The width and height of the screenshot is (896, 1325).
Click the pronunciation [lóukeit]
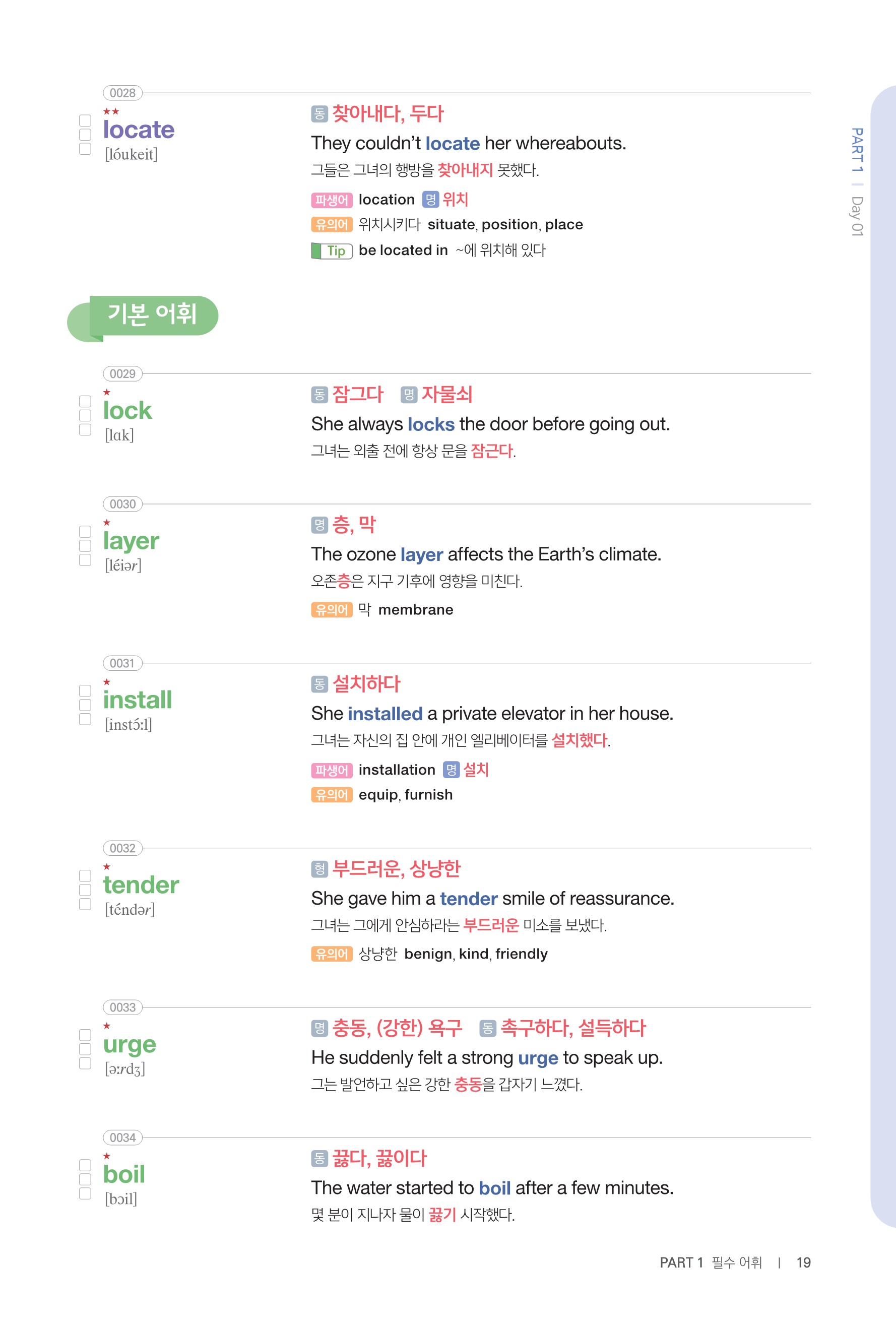pos(131,155)
